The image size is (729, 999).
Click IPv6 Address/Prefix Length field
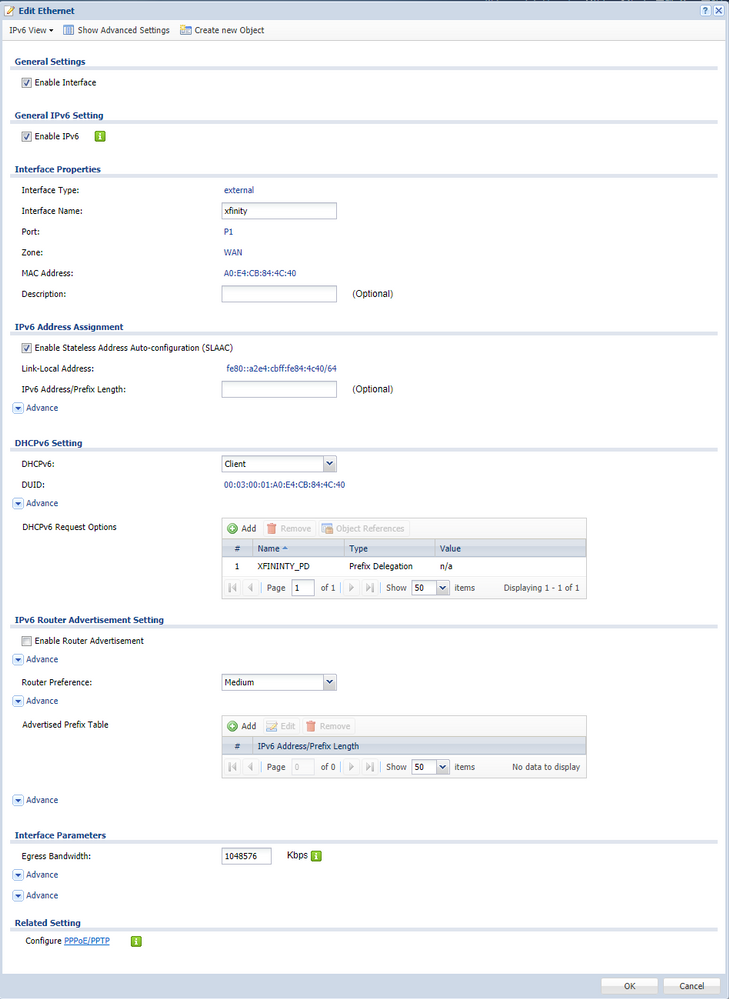pos(279,389)
